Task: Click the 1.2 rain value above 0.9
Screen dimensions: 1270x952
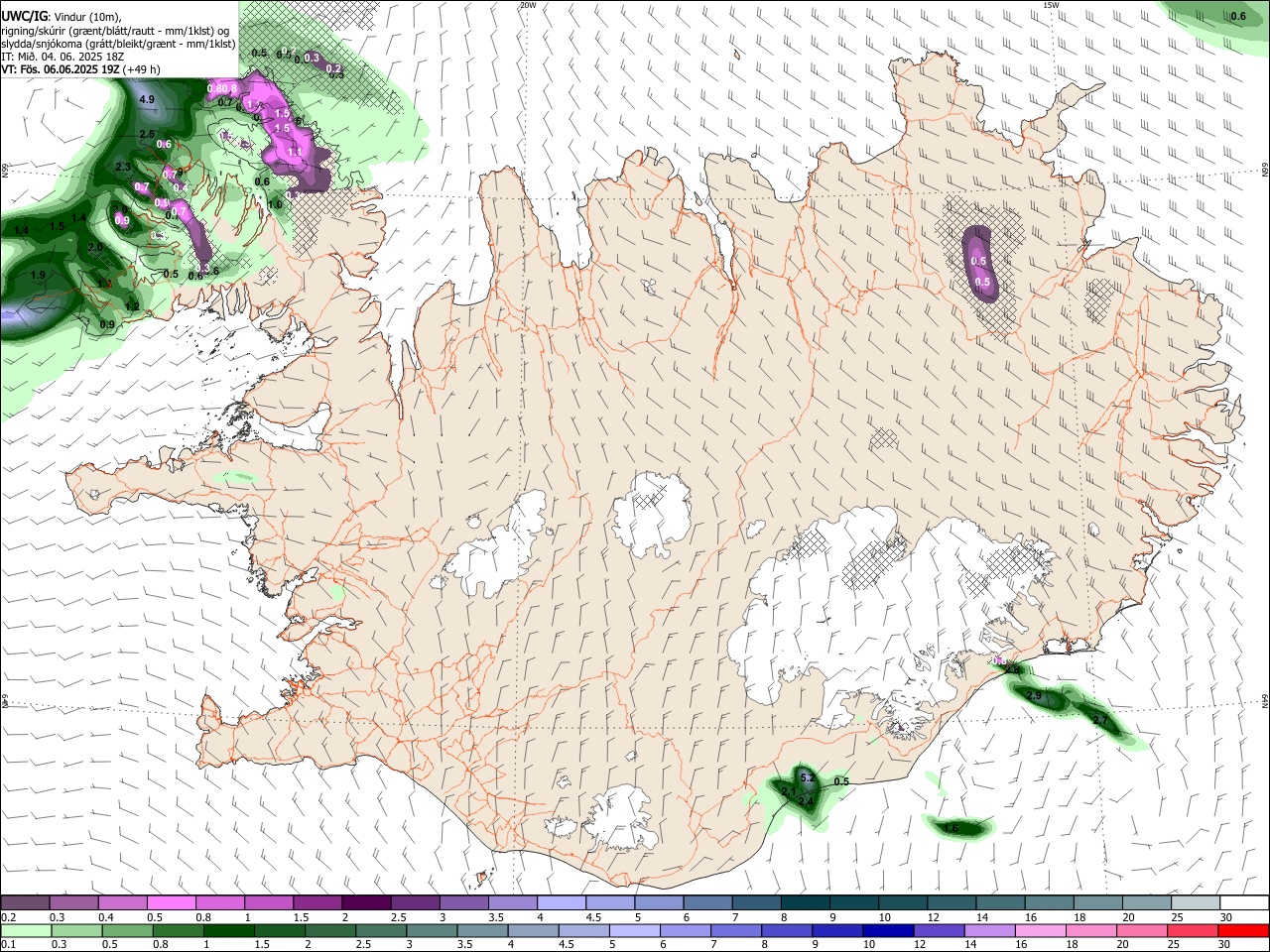Action: point(133,307)
